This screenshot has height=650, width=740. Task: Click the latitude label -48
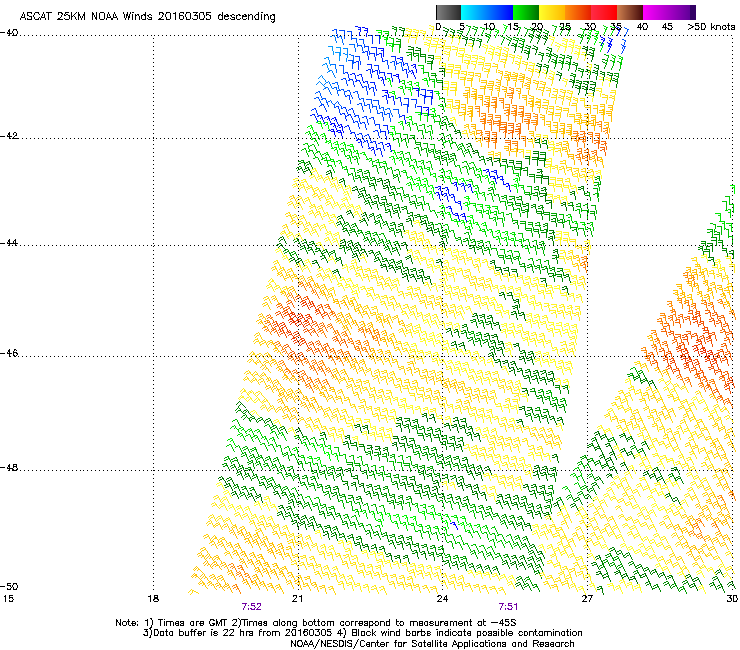pos(9,467)
